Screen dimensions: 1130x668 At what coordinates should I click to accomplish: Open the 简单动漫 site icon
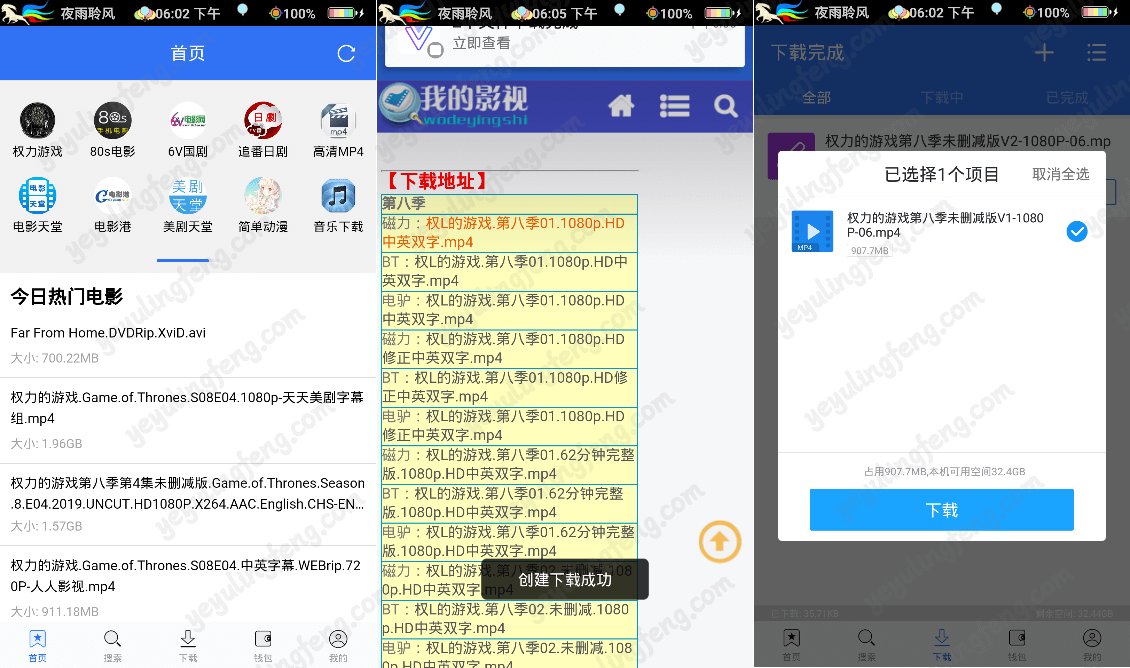[x=263, y=205]
